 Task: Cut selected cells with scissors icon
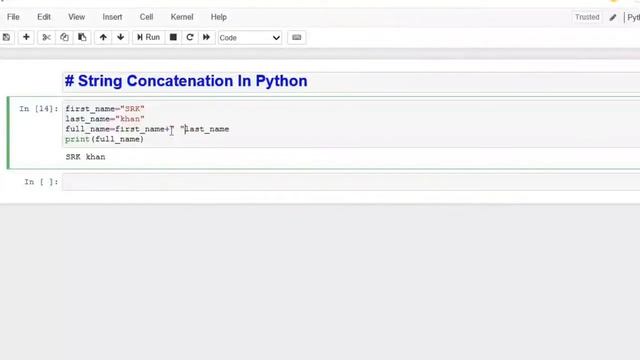click(46, 38)
